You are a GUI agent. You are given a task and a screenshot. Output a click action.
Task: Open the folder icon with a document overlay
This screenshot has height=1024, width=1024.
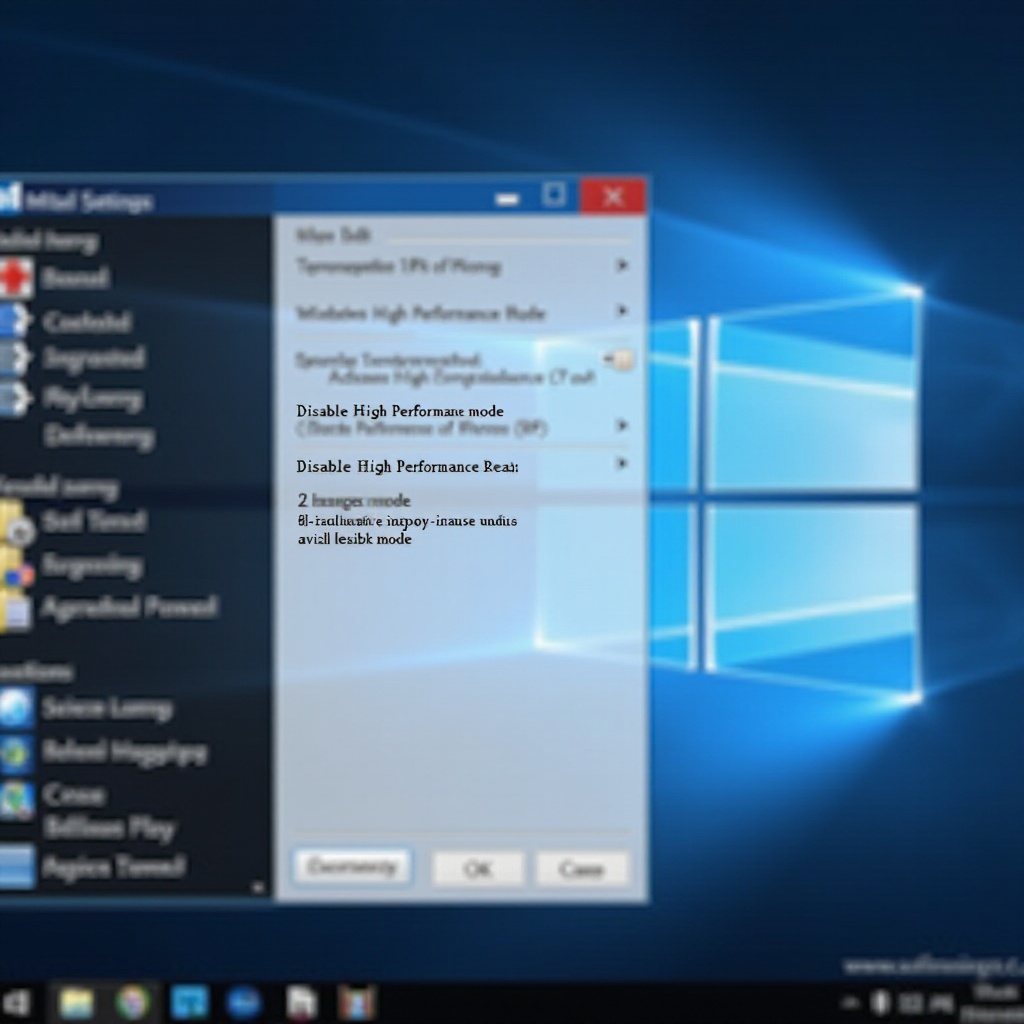(16, 610)
